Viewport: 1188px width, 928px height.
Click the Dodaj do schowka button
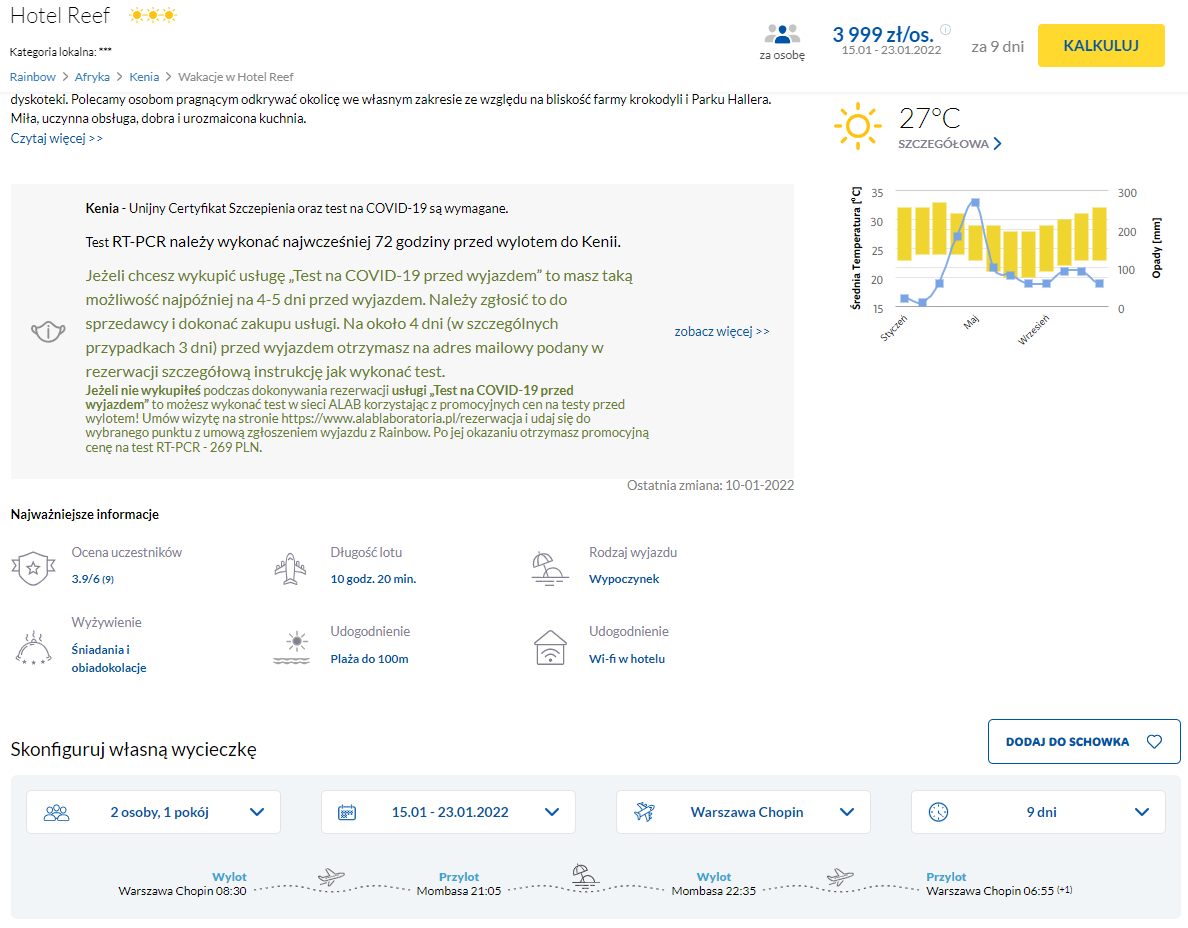pos(1083,742)
